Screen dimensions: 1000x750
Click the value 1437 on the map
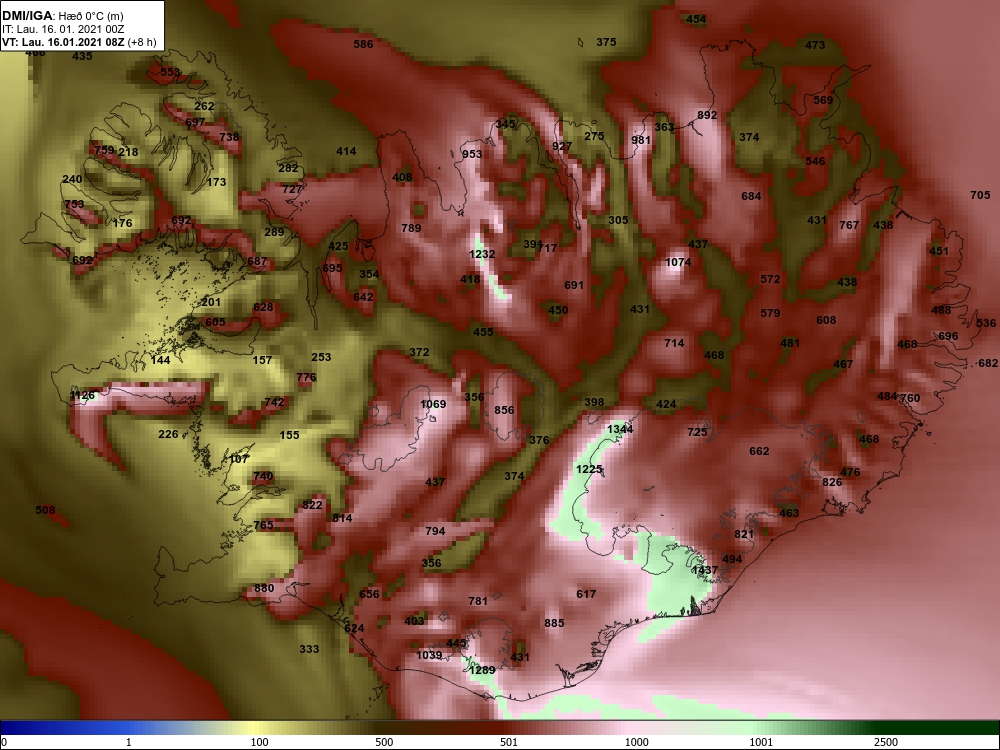(x=705, y=570)
